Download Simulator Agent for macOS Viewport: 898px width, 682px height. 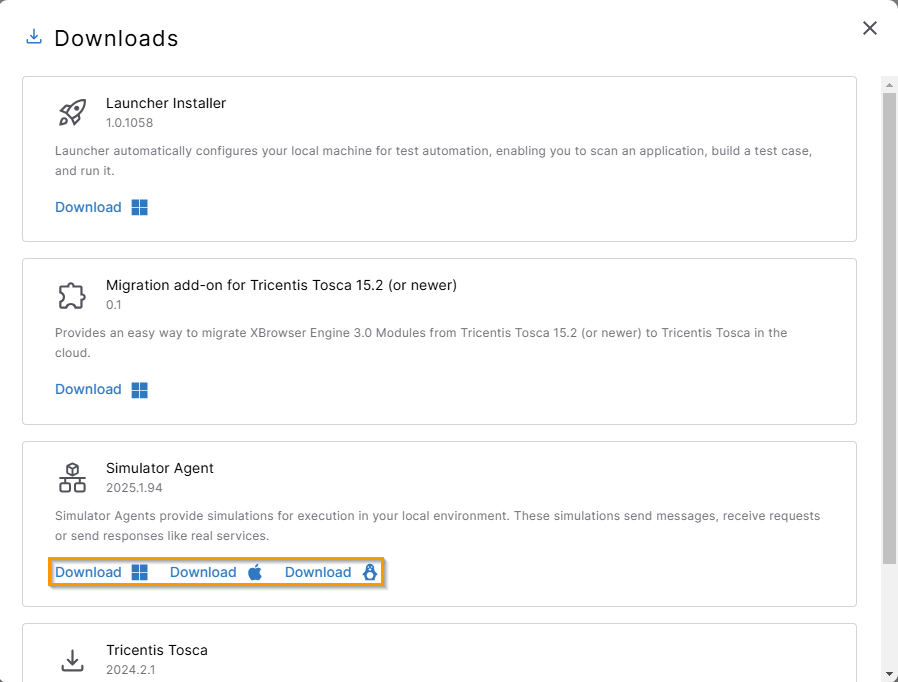coord(203,572)
